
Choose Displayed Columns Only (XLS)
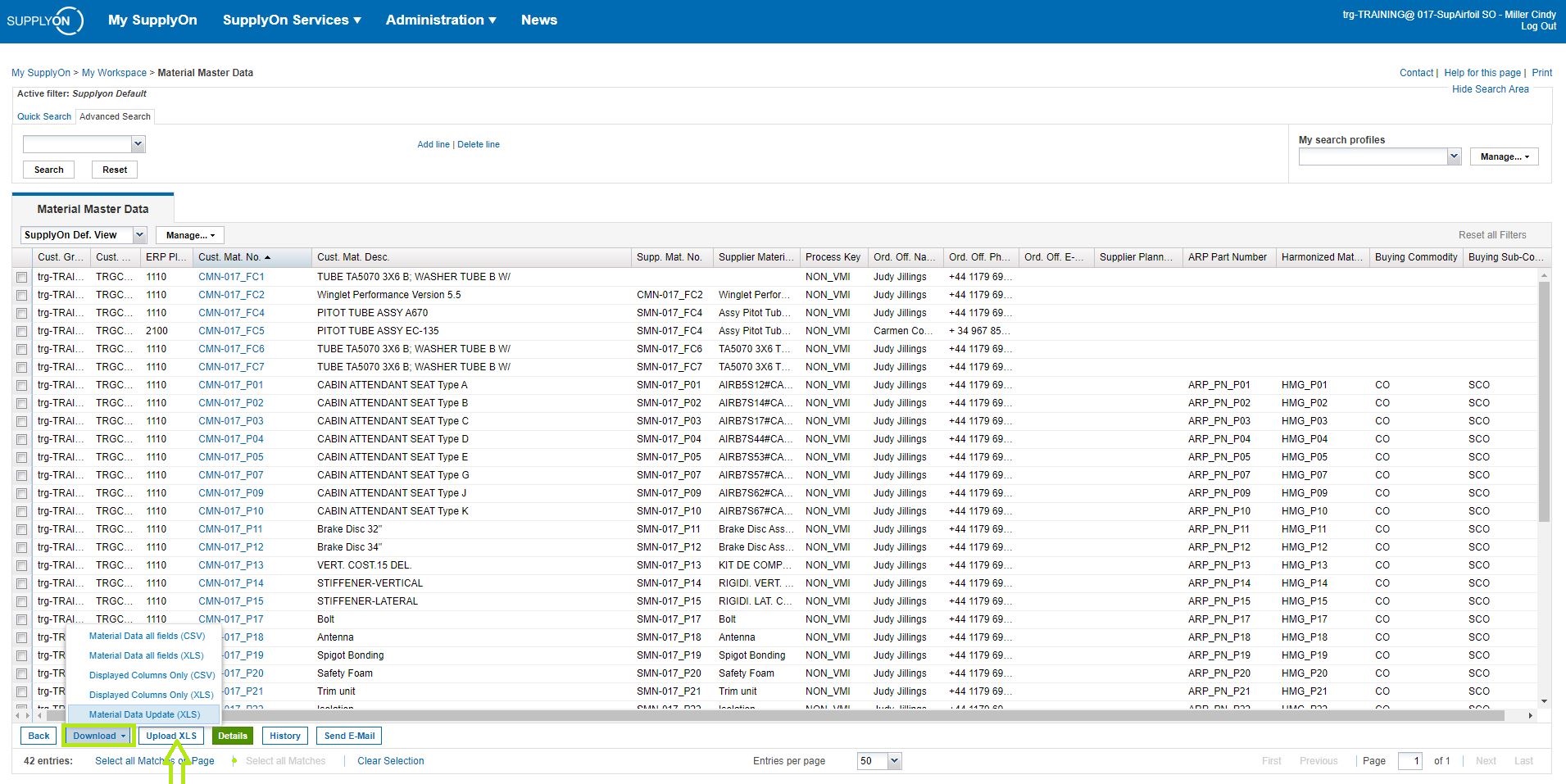pos(151,695)
